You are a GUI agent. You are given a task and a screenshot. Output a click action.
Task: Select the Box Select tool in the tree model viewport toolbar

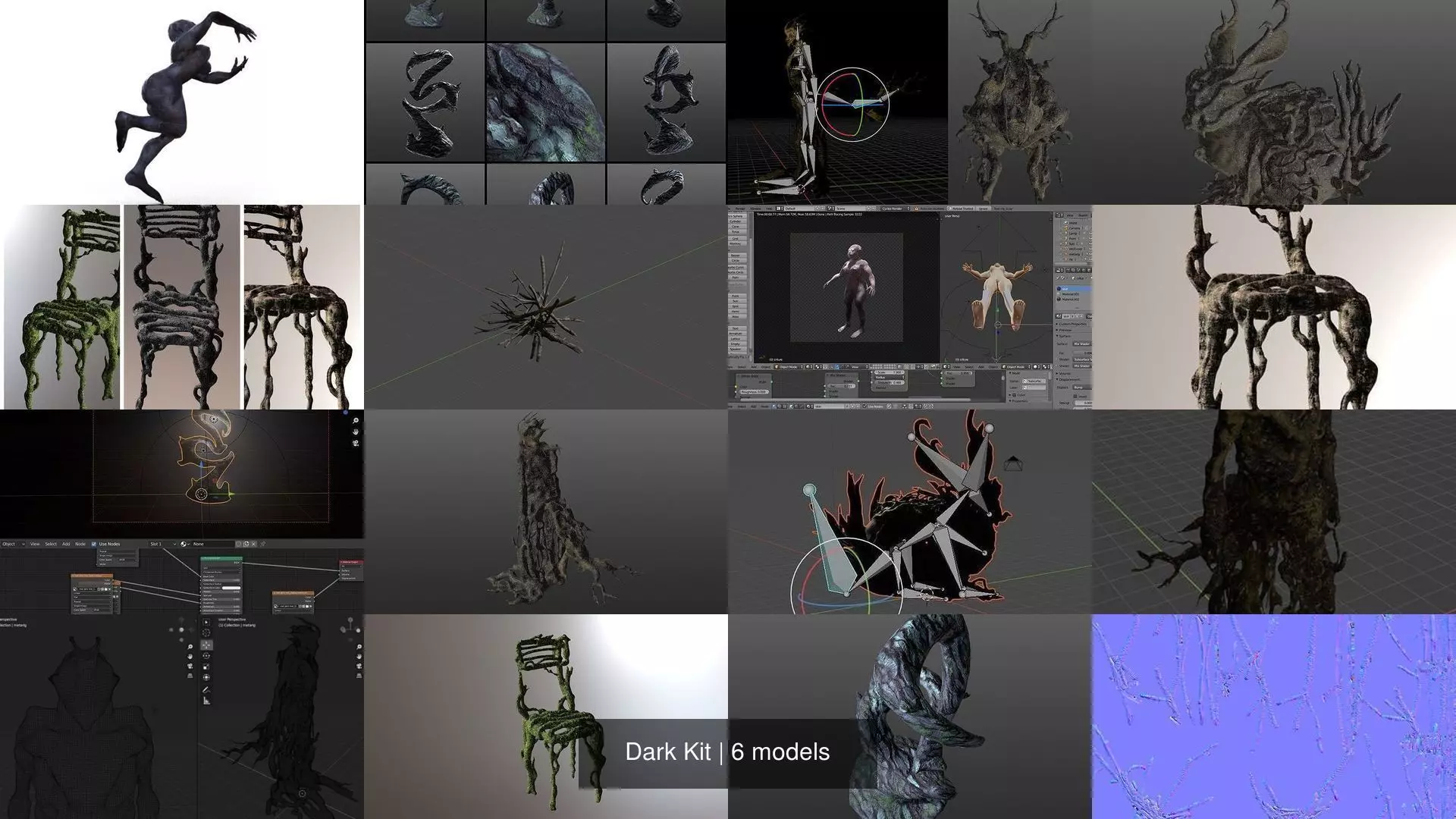click(x=206, y=622)
